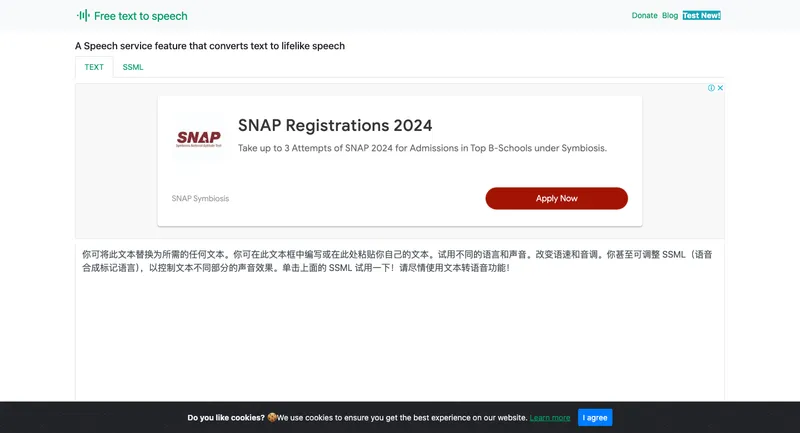Open the cookie Learn more link
Viewport: 800px width, 433px height.
(550, 417)
